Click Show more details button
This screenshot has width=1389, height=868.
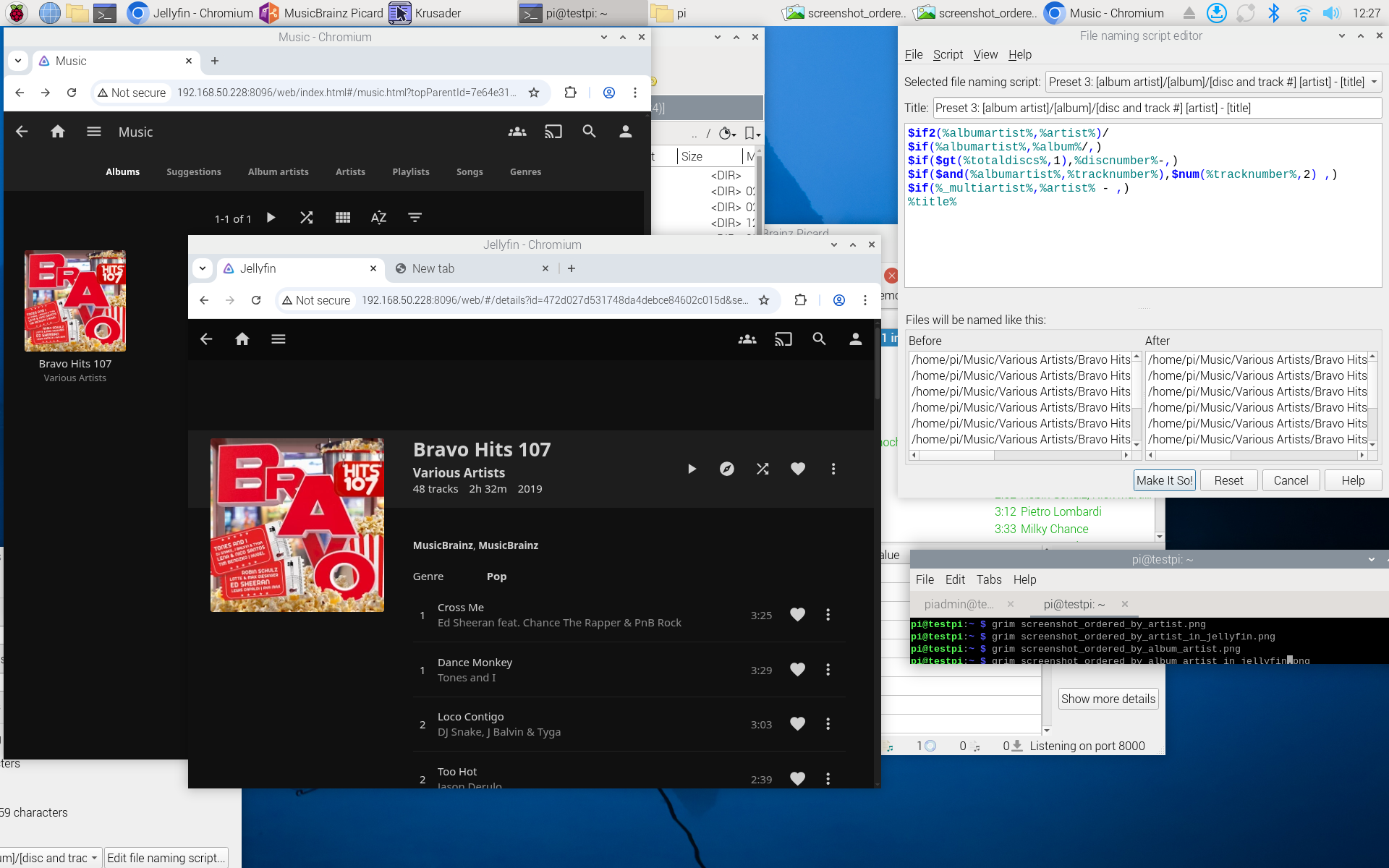[x=1108, y=699]
